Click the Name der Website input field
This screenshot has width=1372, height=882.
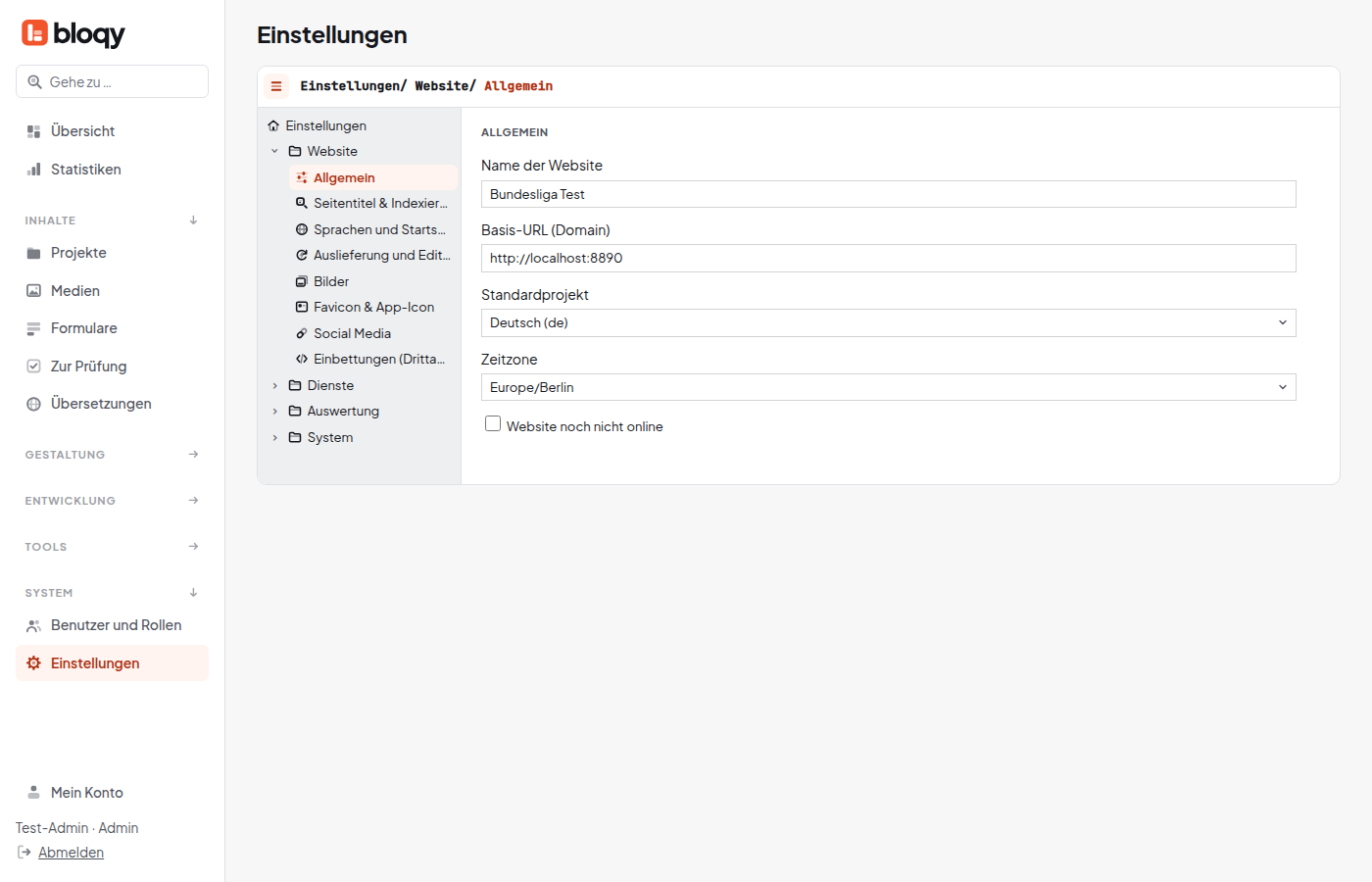(888, 194)
